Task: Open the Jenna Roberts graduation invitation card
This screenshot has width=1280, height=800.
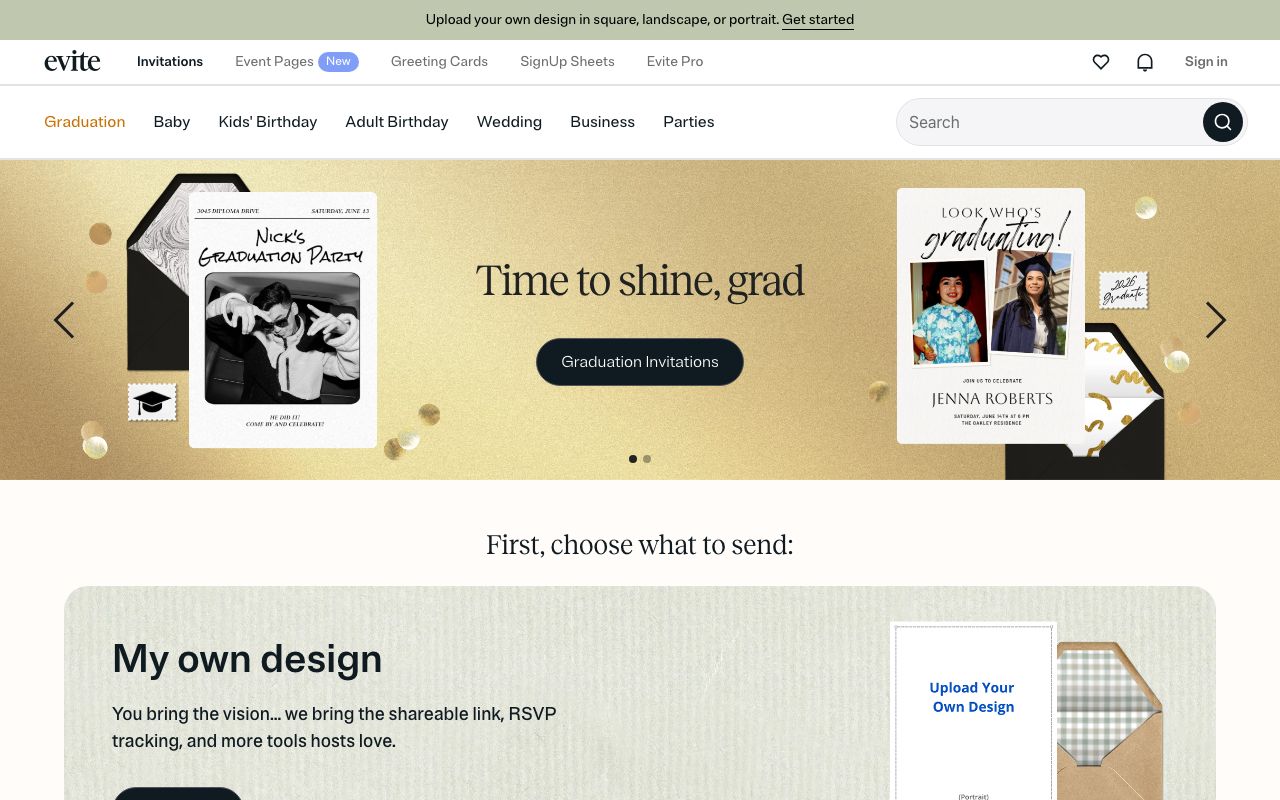Action: (x=991, y=316)
